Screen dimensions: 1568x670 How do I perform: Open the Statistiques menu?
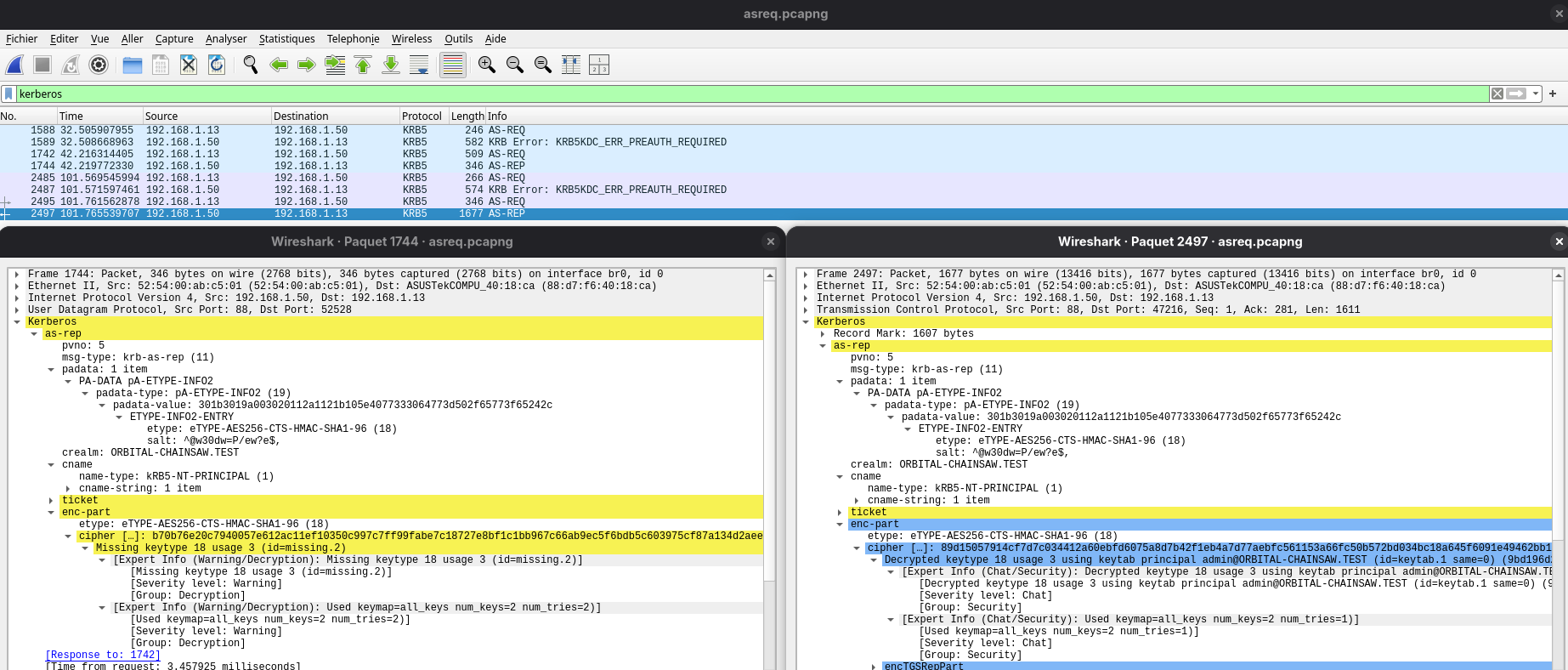coord(286,38)
